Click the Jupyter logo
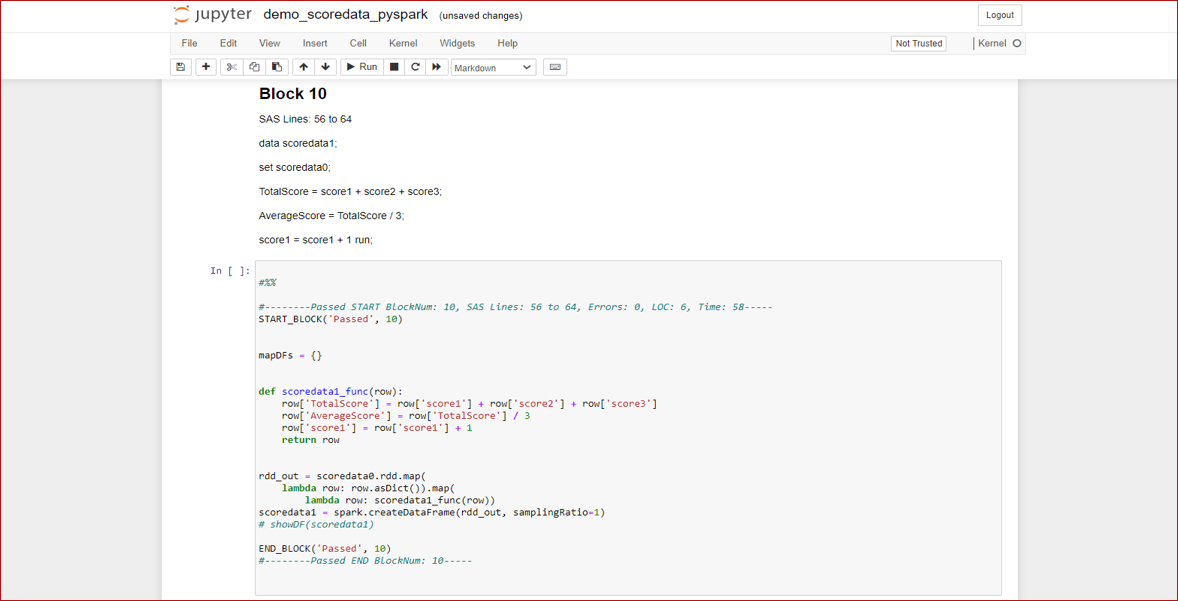Screen dimensions: 1178x601 (x=211, y=15)
